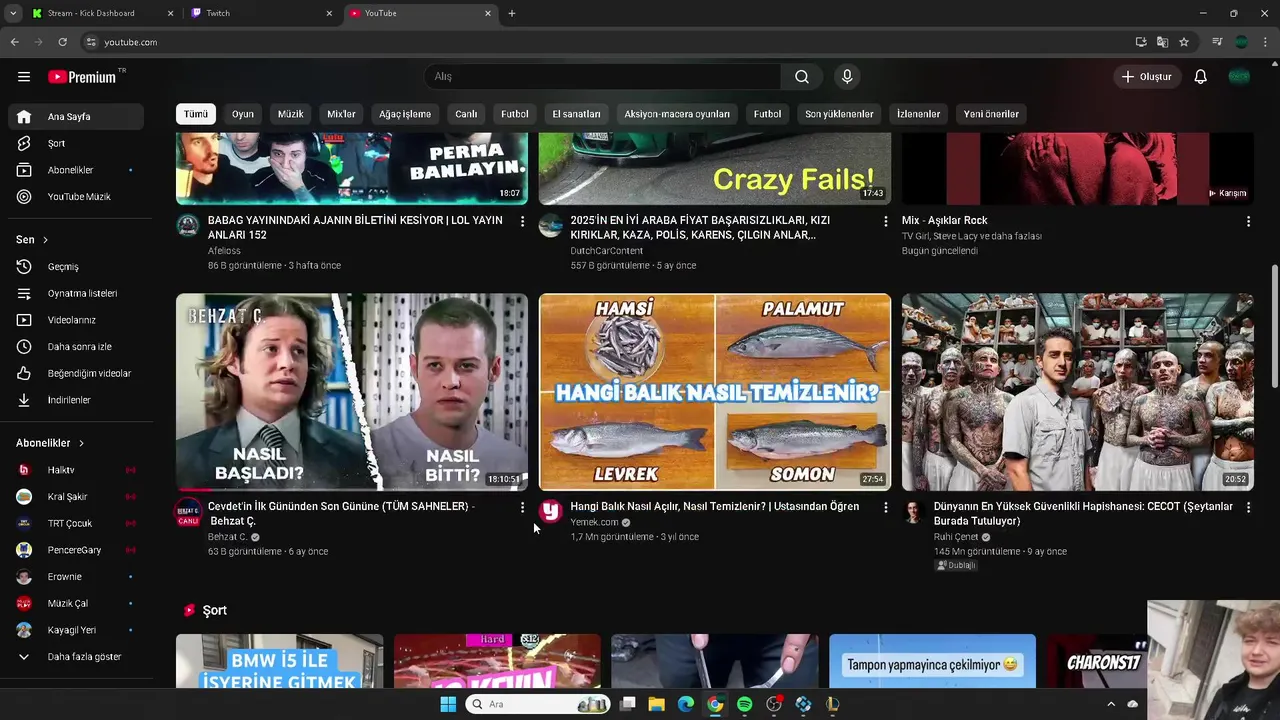
Task: Click the Oluştur create button
Action: [1146, 77]
